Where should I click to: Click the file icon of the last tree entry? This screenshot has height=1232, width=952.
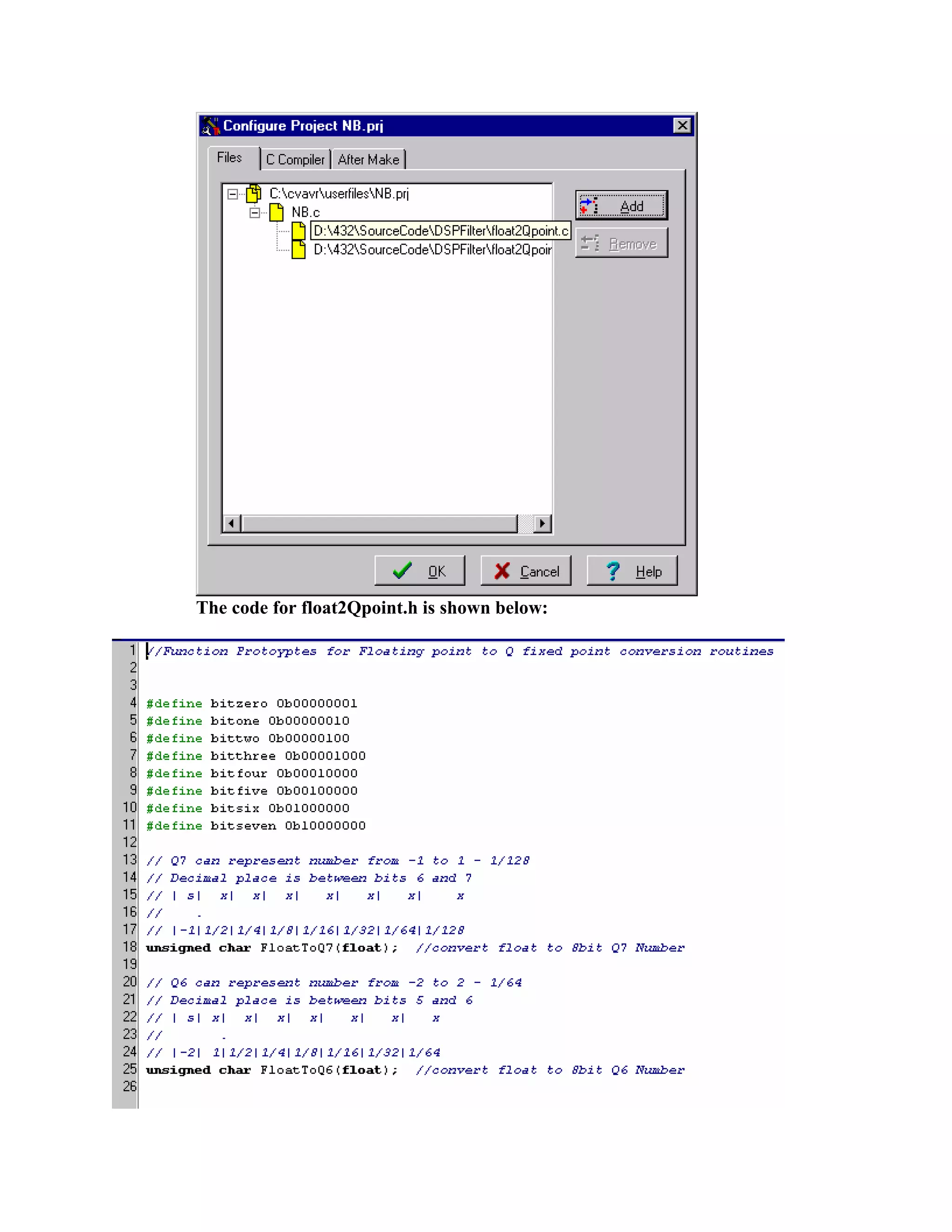299,249
